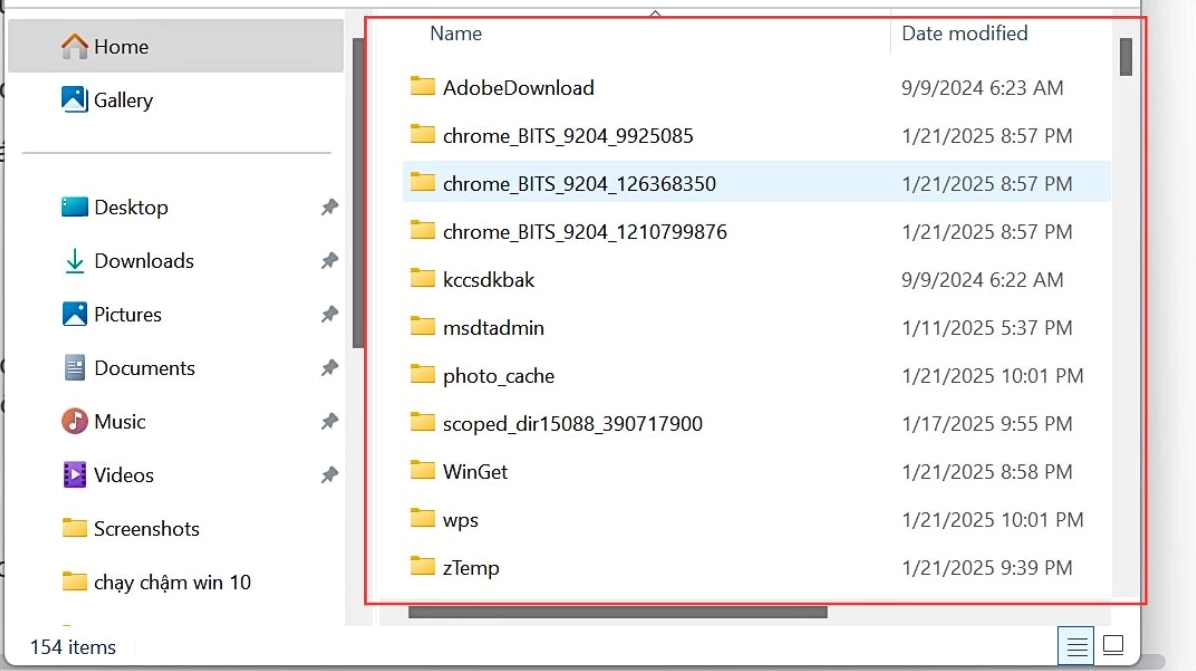Select the AdobeDownload folder

pos(518,88)
